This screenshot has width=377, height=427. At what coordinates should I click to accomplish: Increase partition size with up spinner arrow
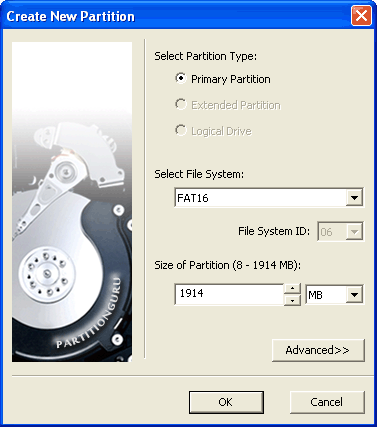(x=292, y=289)
